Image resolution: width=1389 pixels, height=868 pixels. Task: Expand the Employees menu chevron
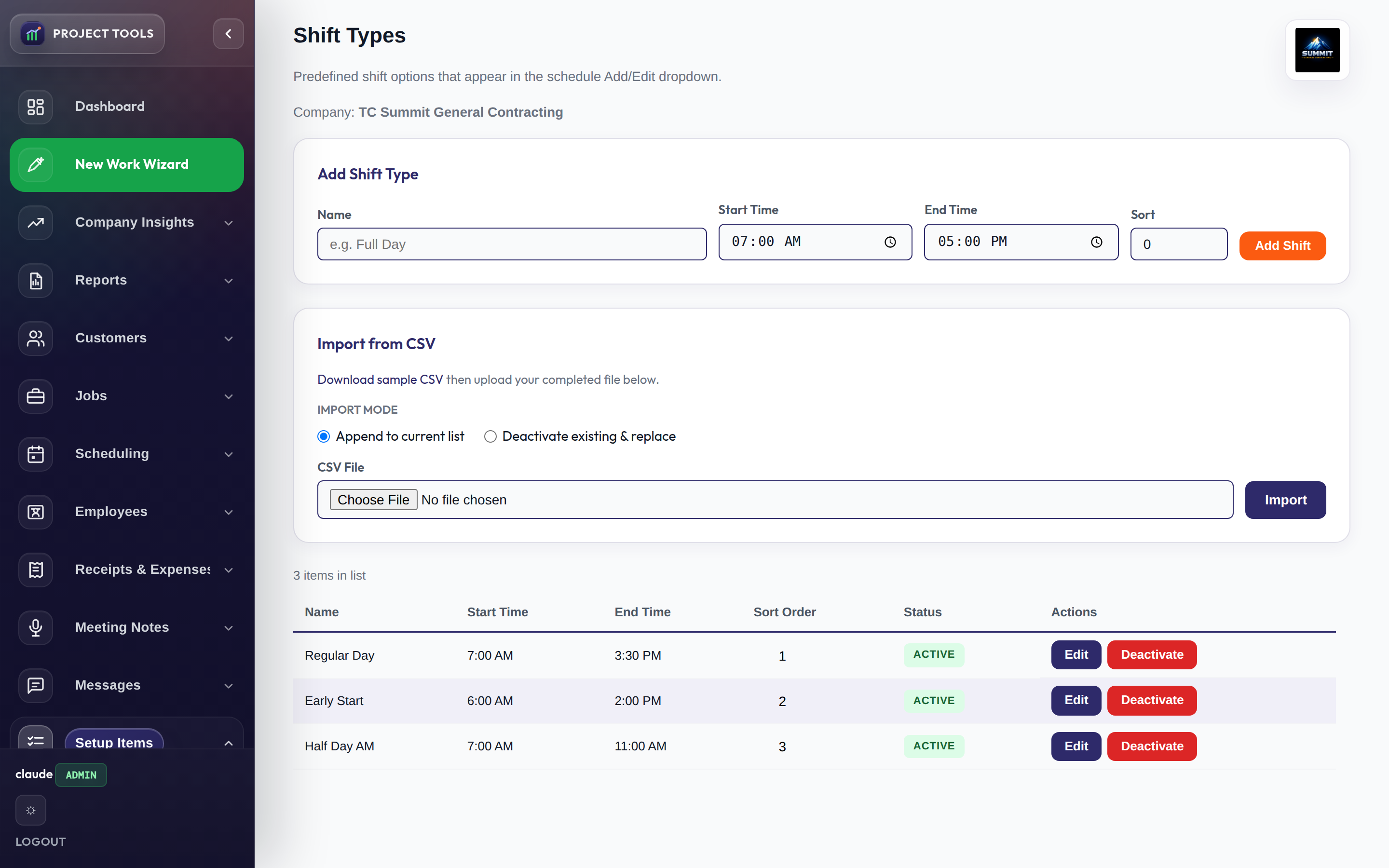(x=229, y=513)
